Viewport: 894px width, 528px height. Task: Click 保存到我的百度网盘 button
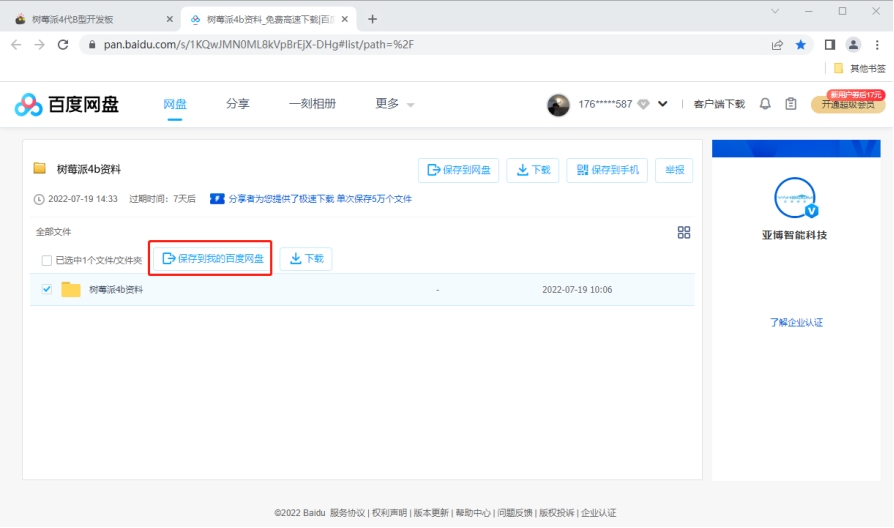pyautogui.click(x=212, y=259)
